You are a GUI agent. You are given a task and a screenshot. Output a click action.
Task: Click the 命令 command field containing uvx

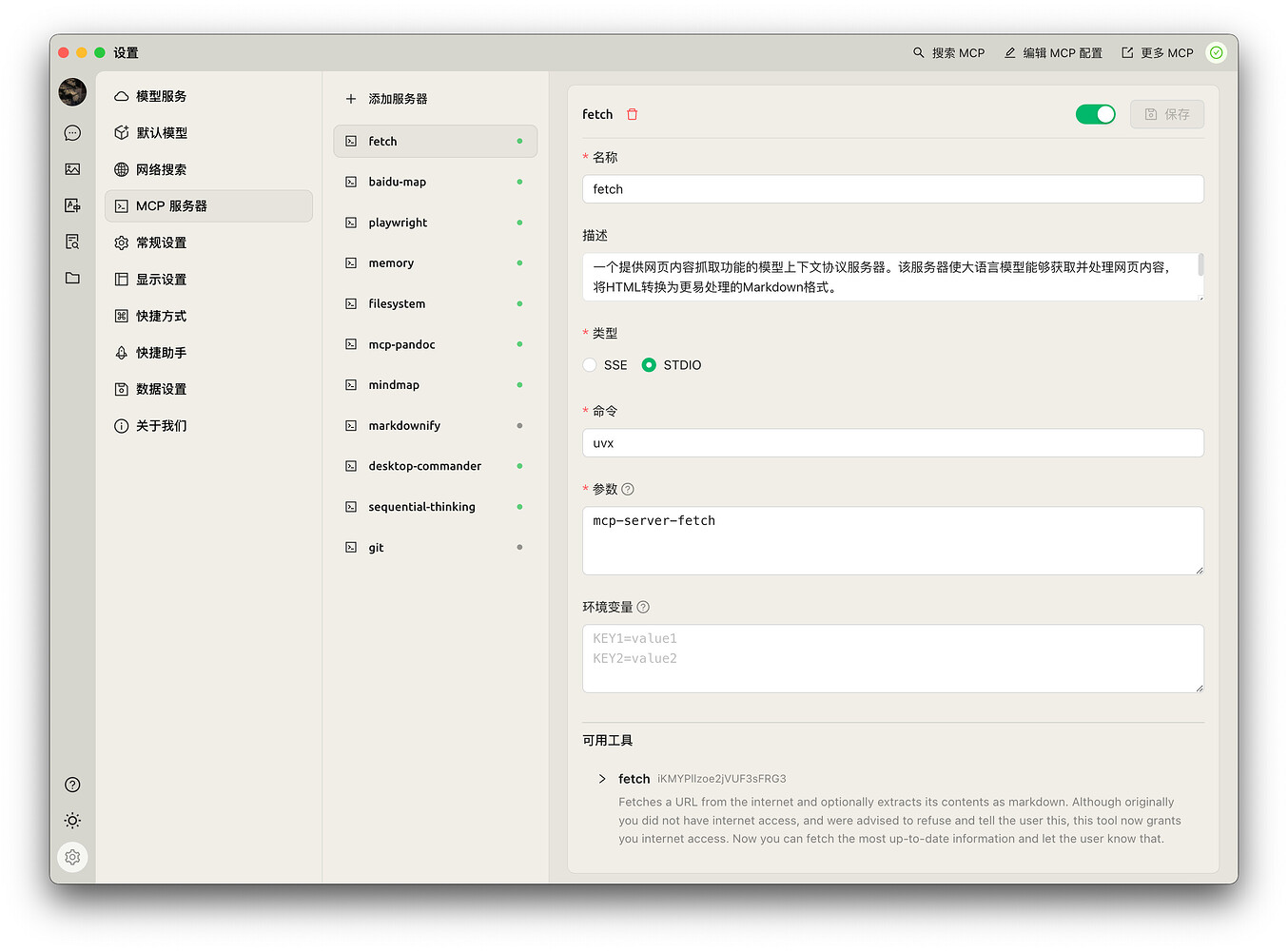click(893, 443)
